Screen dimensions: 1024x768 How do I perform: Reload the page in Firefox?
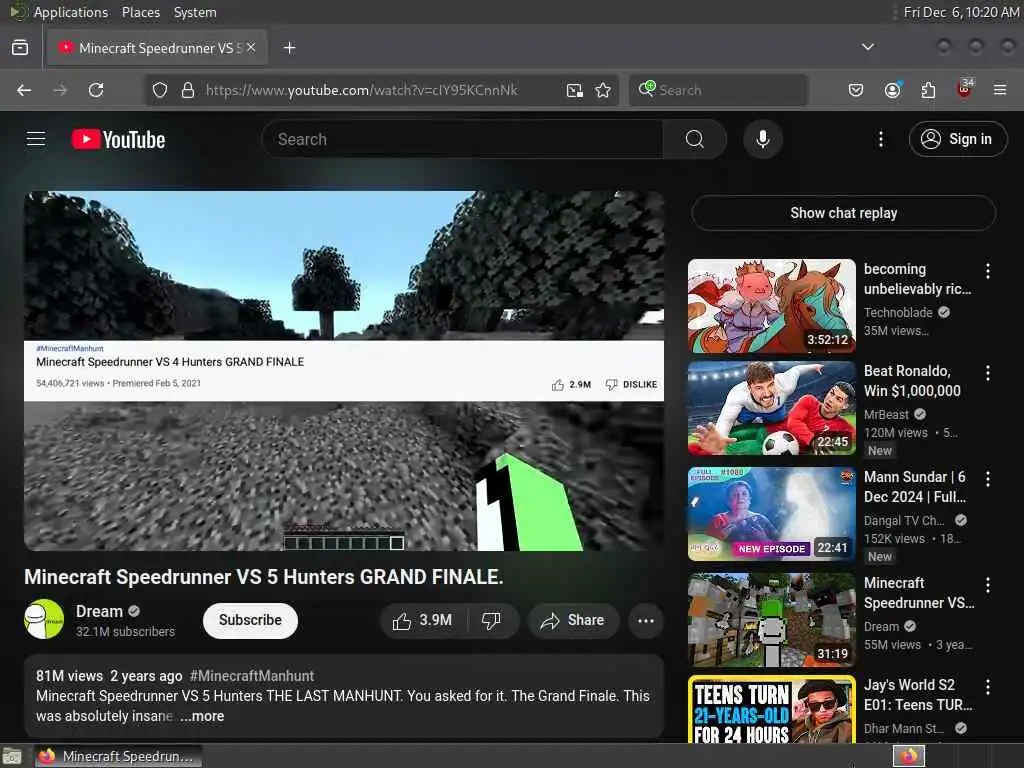point(96,90)
